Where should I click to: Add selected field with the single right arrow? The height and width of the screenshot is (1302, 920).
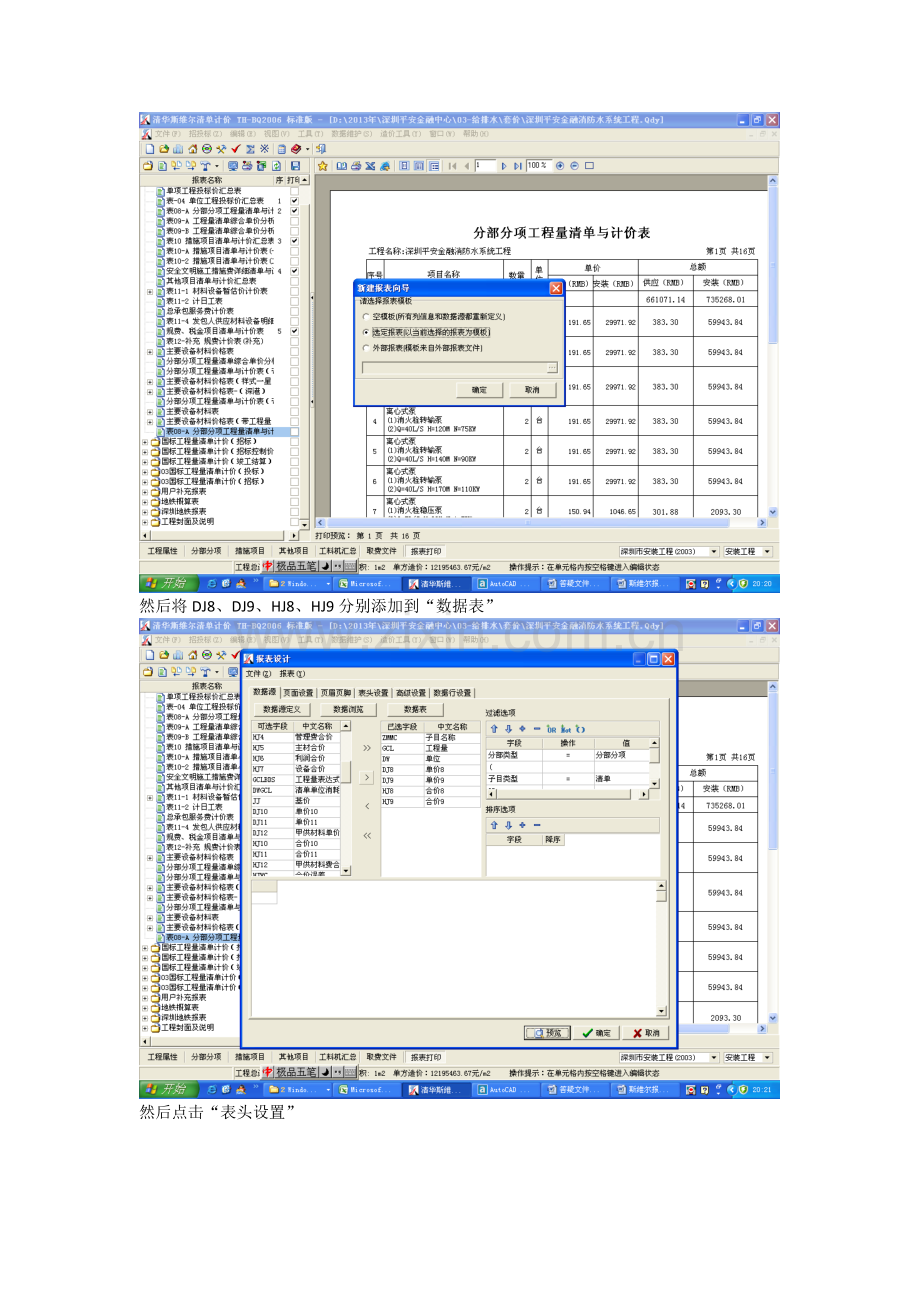pos(366,776)
